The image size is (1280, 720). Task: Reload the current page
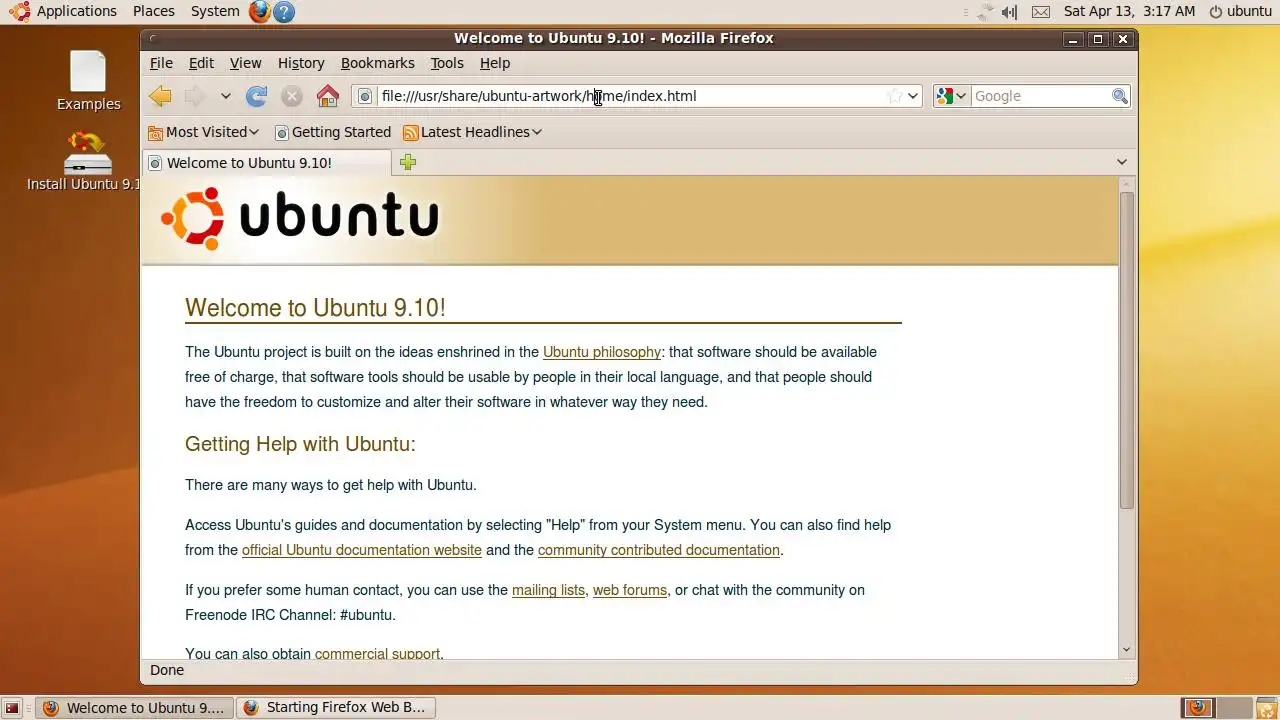click(257, 96)
